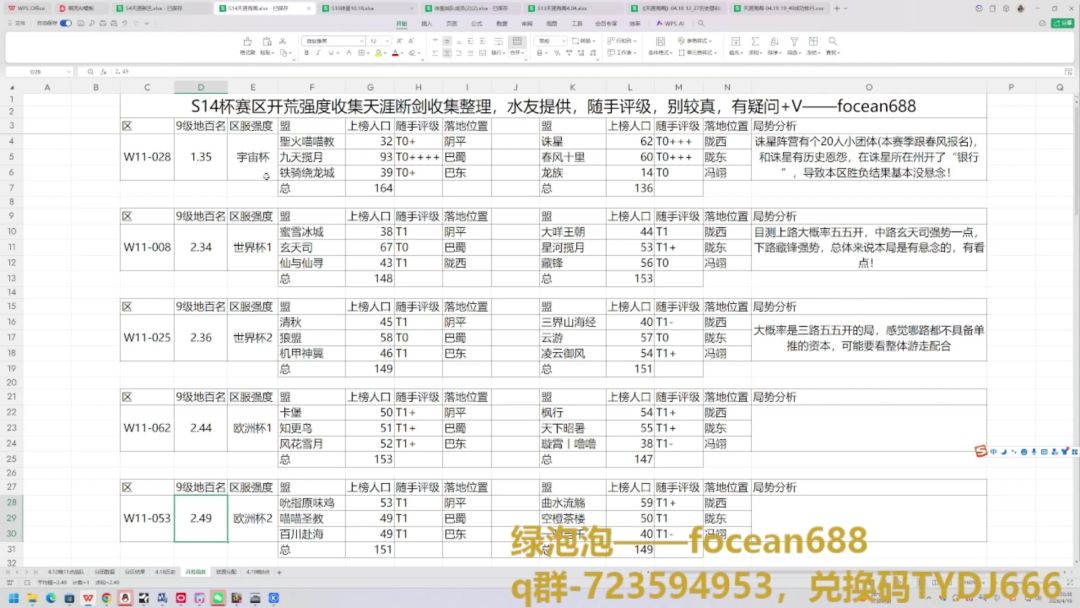The image size is (1080, 608).
Task: Click the green Share button
Action: pos(1064,22)
